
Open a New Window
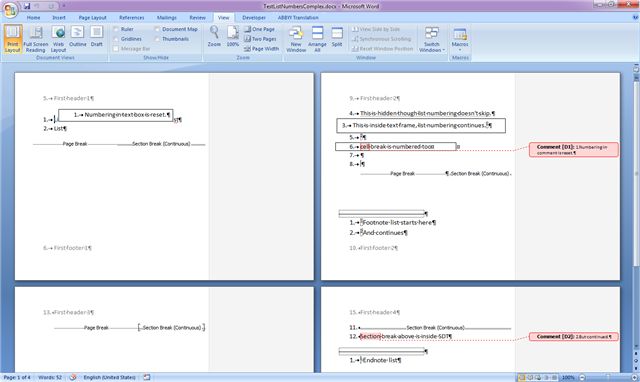(296, 39)
